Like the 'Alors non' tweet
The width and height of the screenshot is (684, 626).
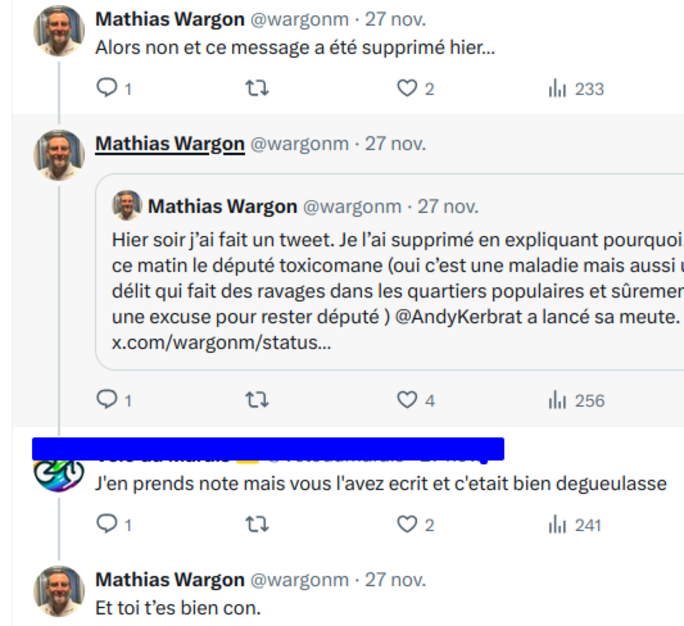coord(407,89)
